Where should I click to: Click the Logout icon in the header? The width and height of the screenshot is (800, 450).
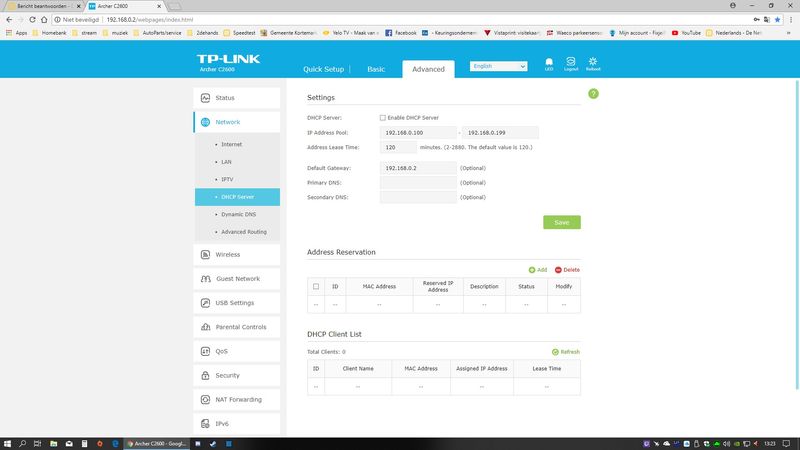[571, 62]
